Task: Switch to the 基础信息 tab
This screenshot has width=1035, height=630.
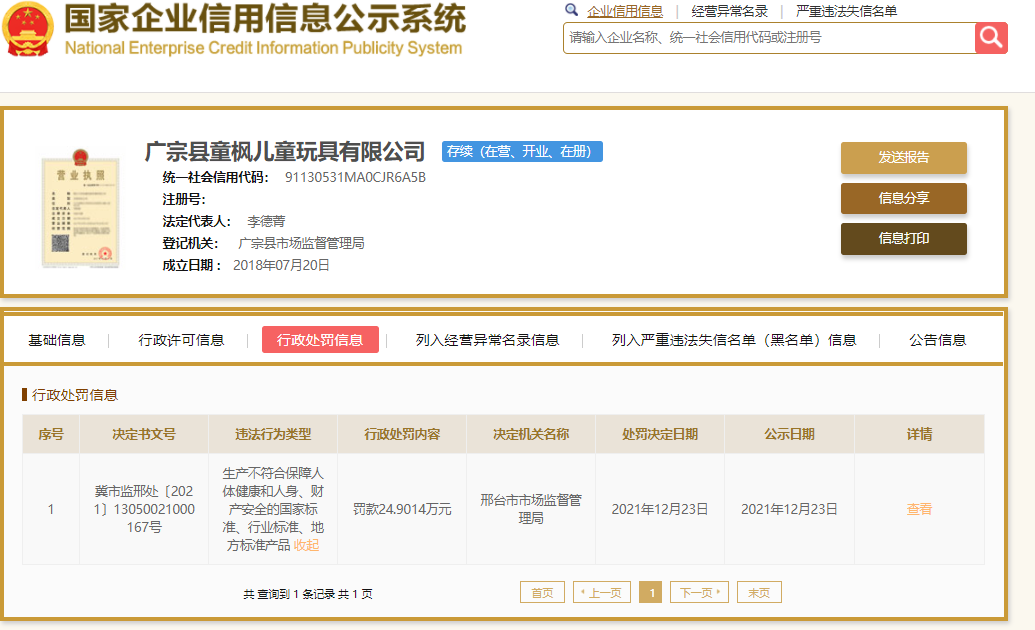Action: pyautogui.click(x=57, y=340)
